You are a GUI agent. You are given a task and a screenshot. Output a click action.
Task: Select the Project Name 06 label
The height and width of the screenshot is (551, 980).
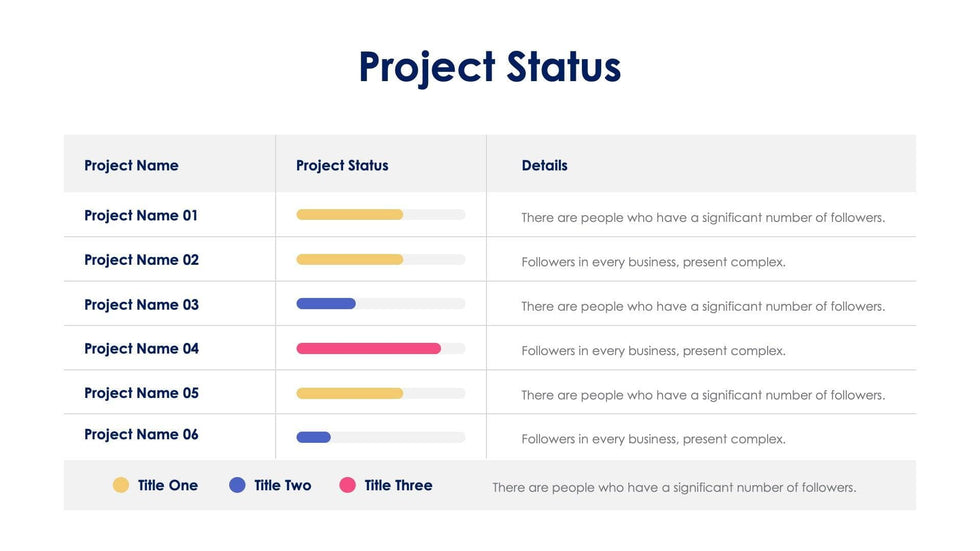(x=141, y=435)
